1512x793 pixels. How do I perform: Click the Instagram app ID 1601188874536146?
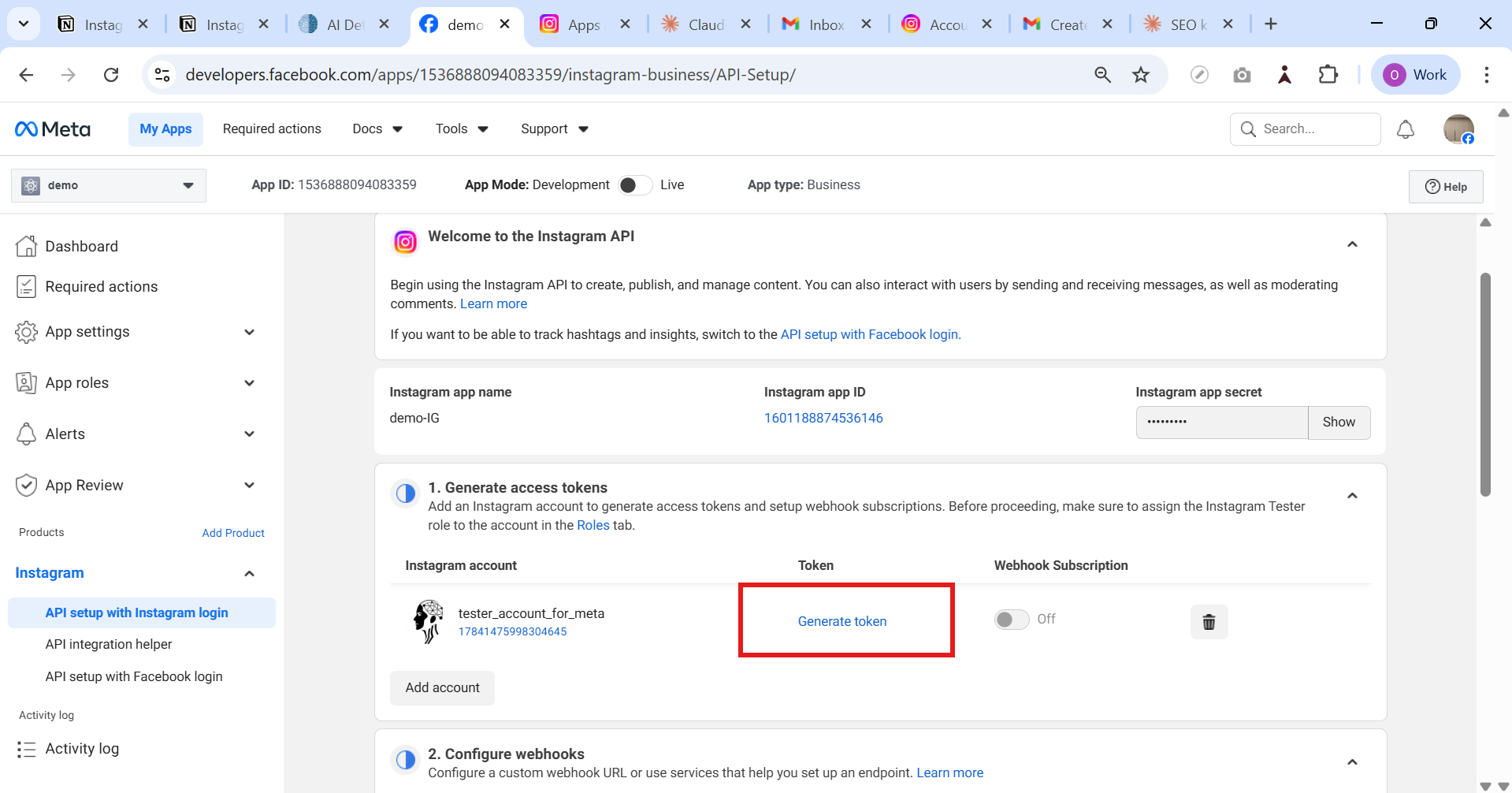823,419
